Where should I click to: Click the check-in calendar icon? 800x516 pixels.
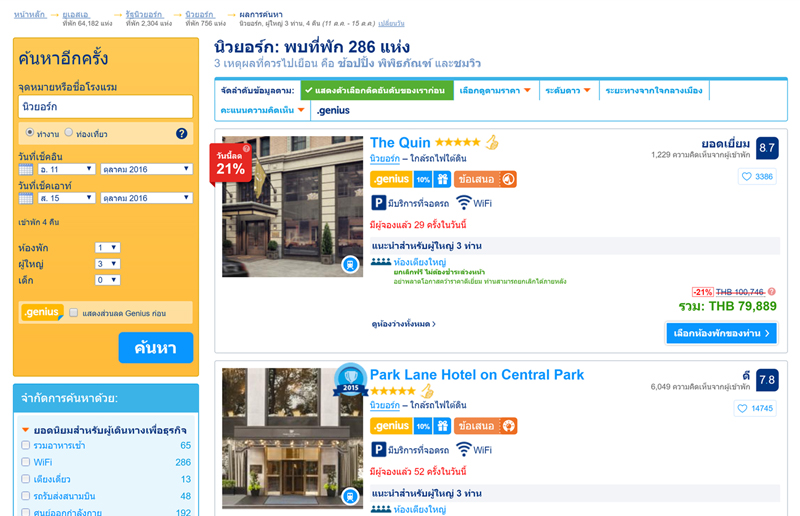[x=26, y=170]
